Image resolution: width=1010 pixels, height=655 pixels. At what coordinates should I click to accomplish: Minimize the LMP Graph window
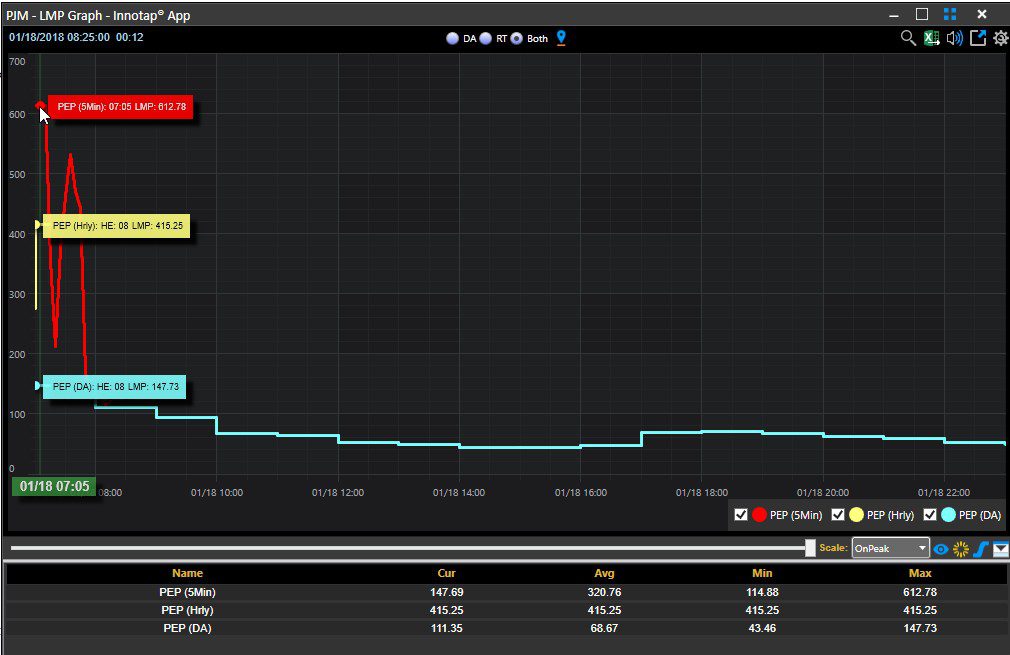click(893, 15)
